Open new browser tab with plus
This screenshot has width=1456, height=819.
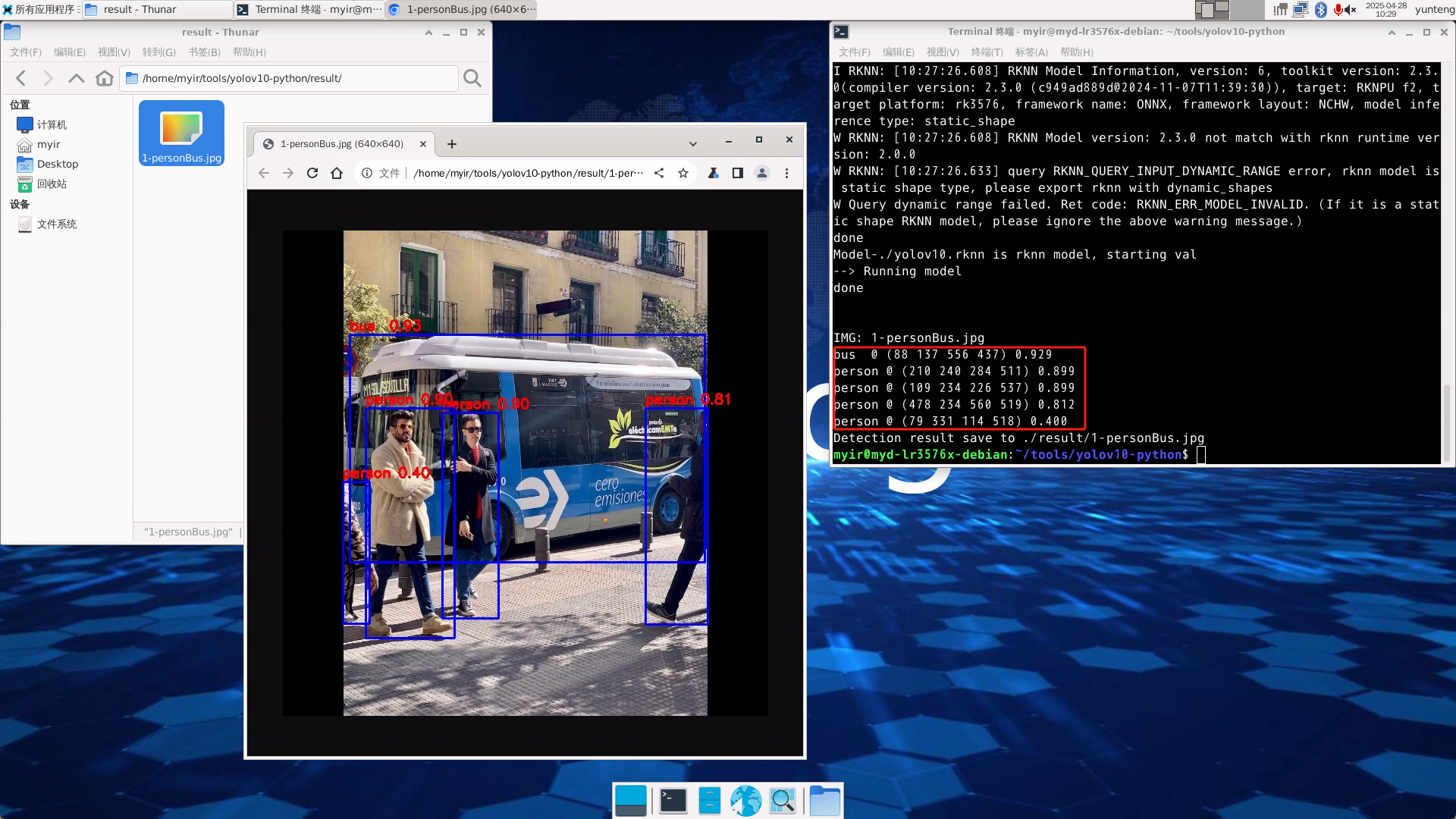coord(452,144)
